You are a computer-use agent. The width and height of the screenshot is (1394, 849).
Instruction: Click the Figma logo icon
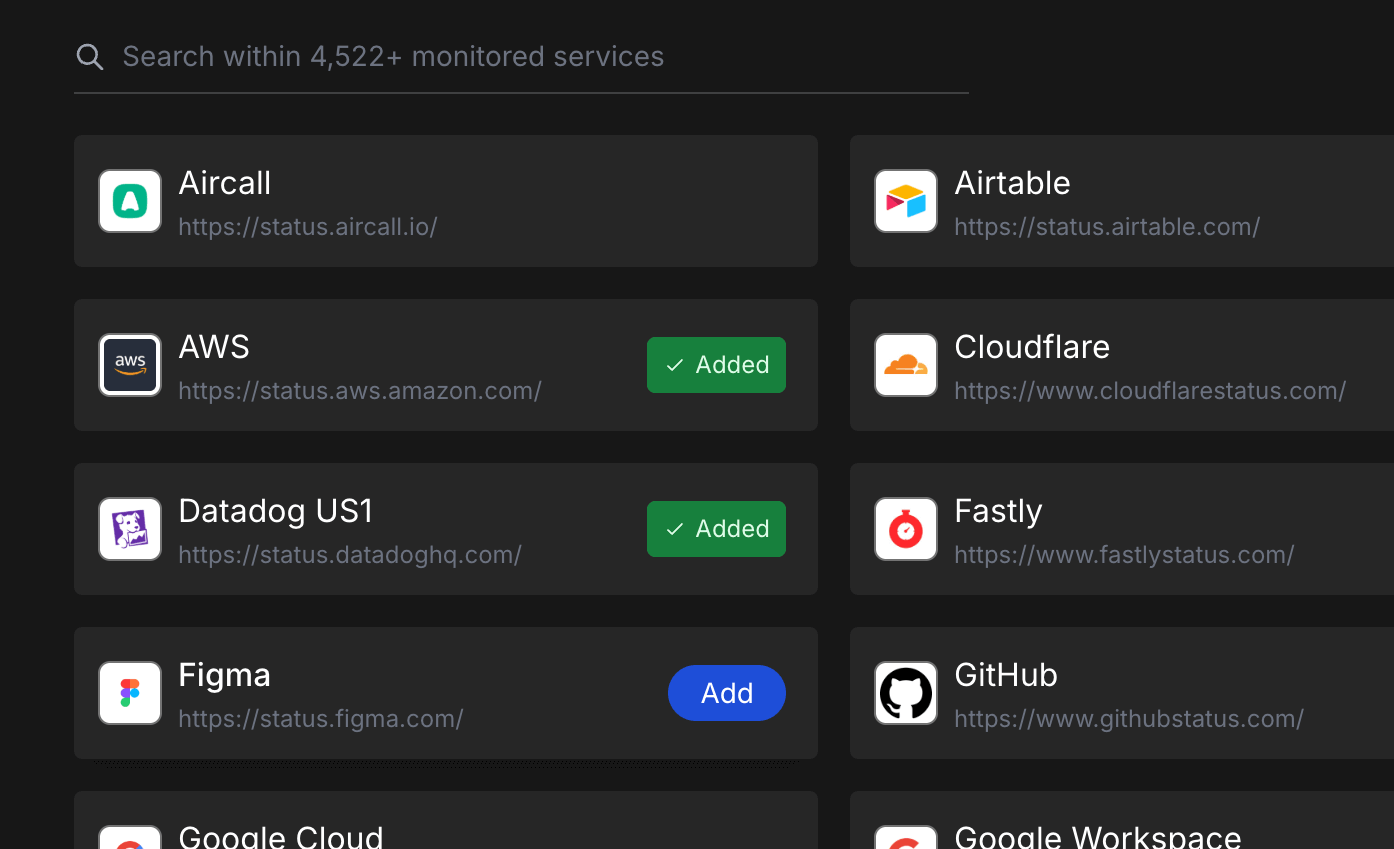coord(130,693)
